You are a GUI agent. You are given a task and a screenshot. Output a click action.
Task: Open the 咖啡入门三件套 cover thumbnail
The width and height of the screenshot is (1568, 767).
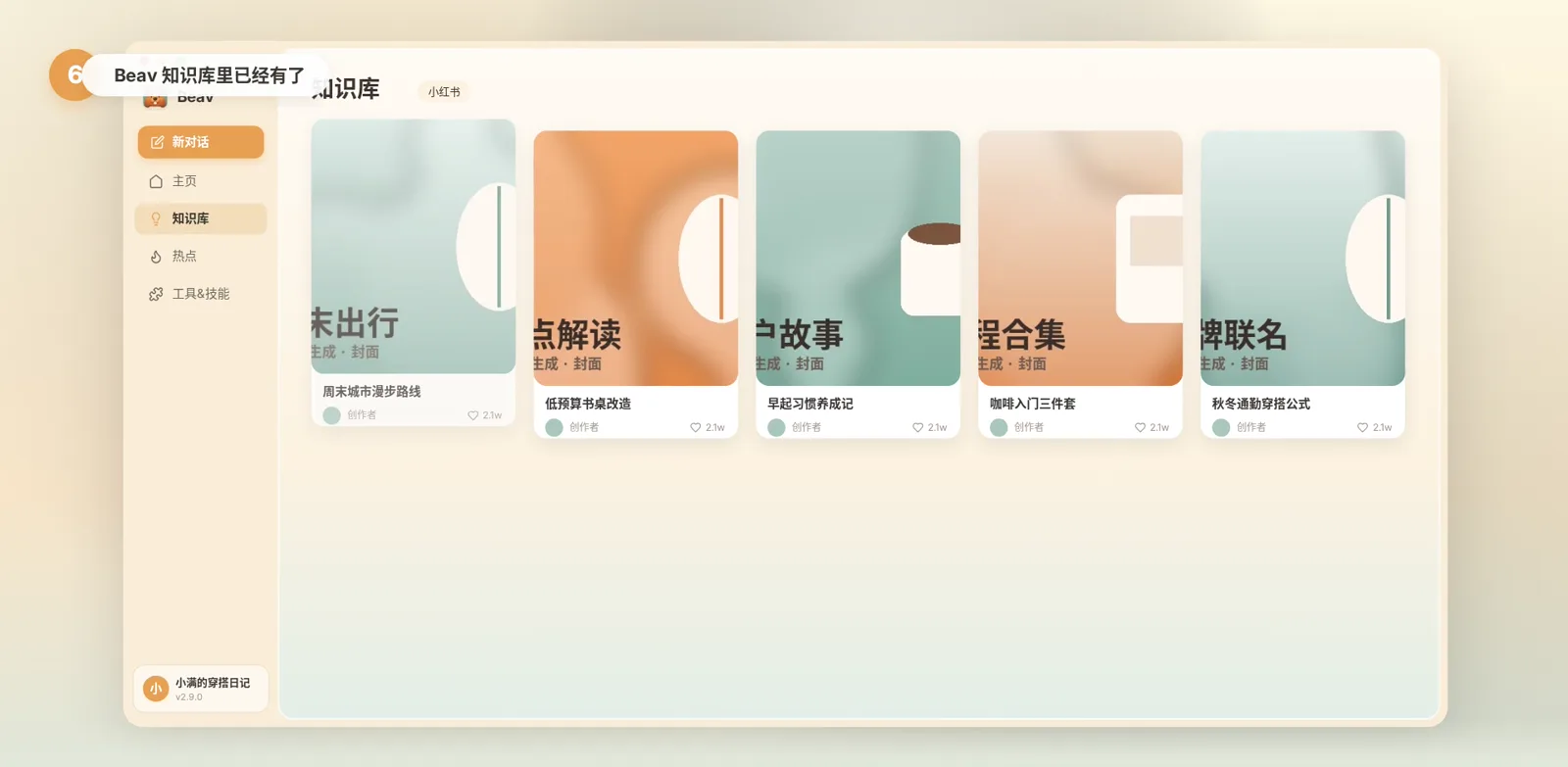tap(1081, 259)
